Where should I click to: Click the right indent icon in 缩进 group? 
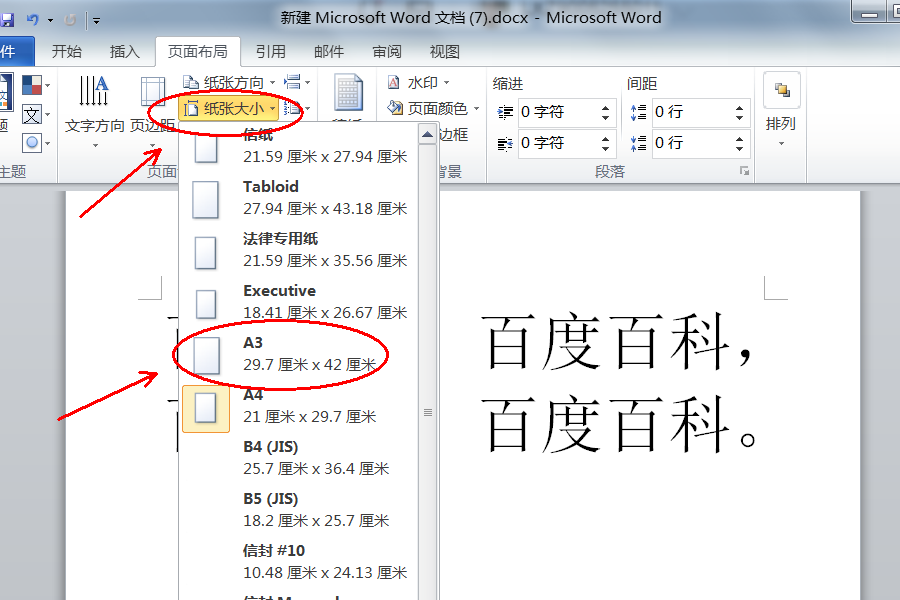[x=505, y=144]
